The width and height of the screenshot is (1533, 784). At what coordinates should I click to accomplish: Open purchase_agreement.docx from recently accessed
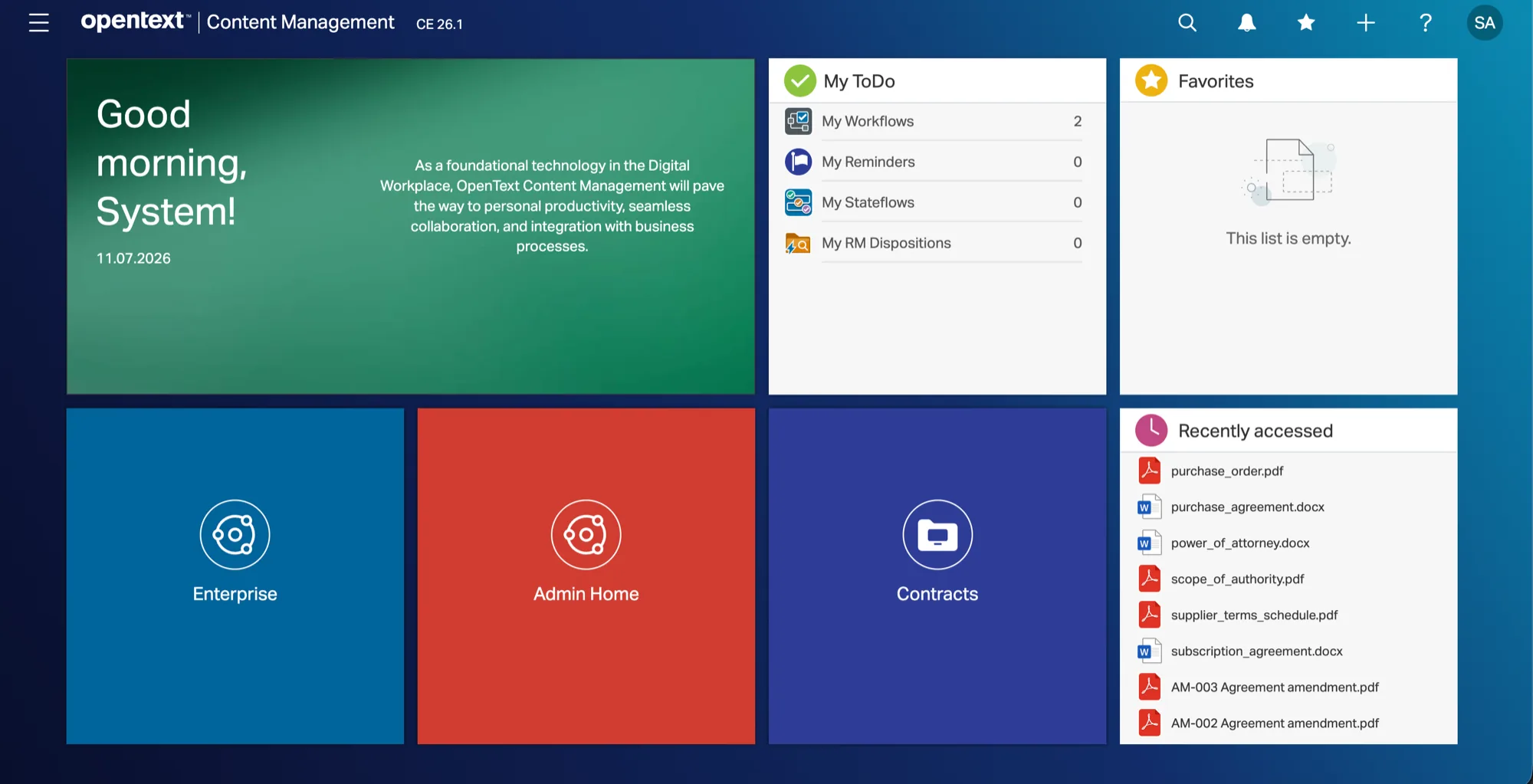coord(1248,507)
